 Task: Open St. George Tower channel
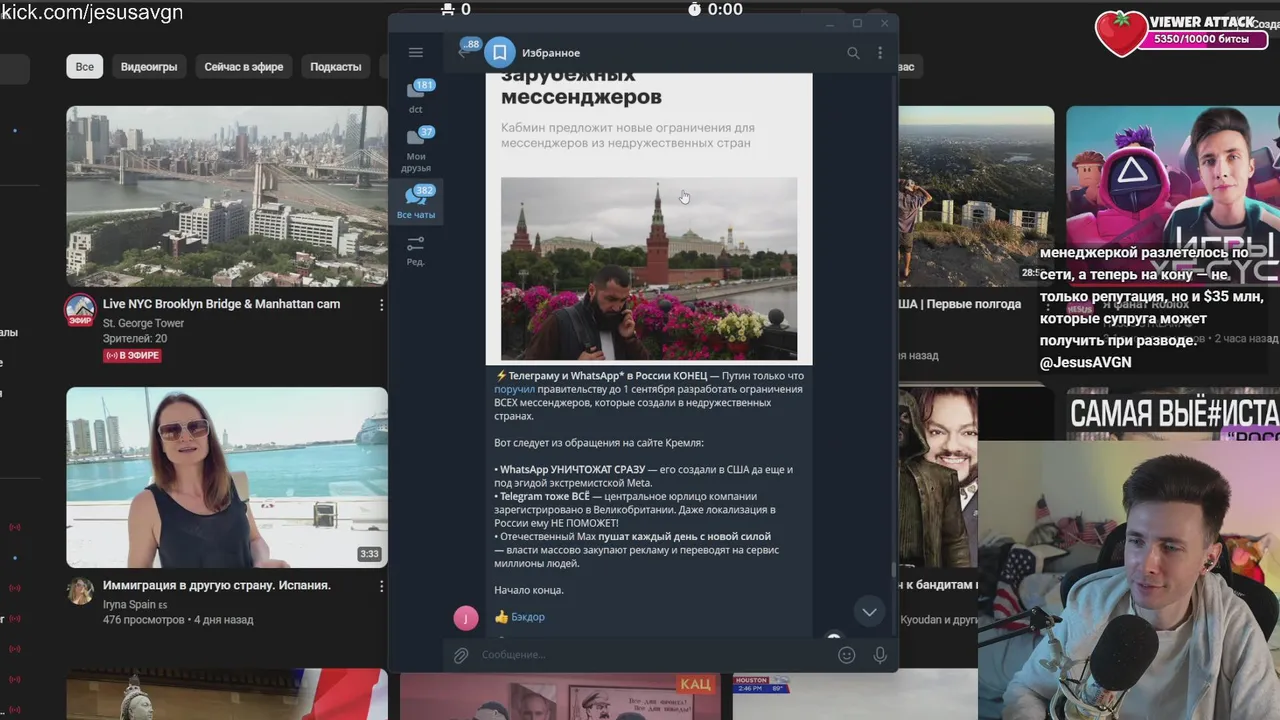pos(143,323)
